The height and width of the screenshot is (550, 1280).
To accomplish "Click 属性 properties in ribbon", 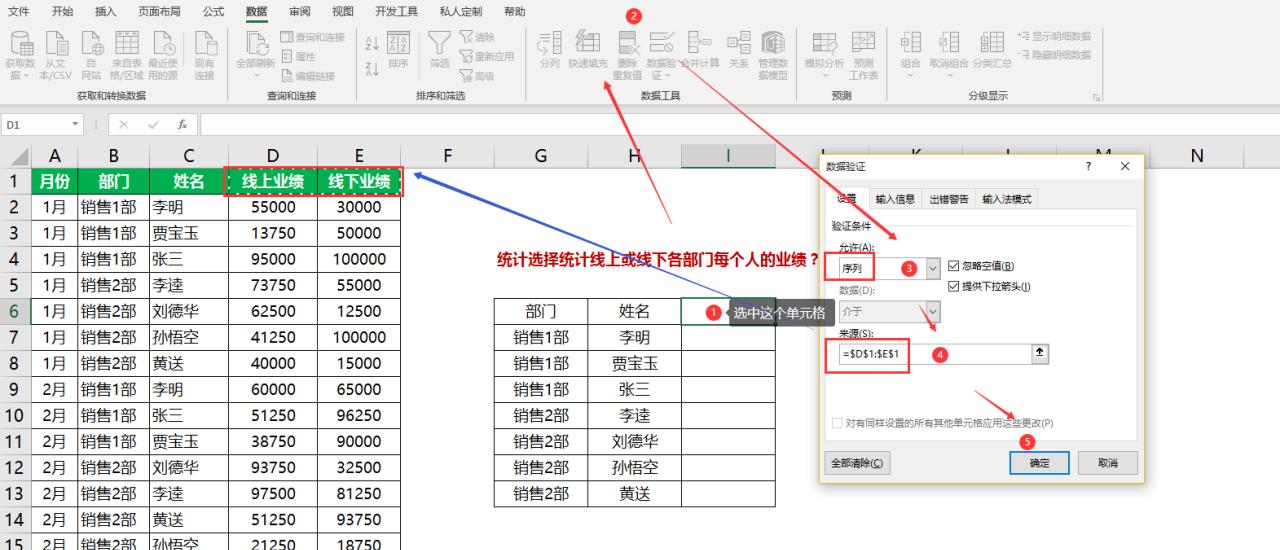I will (298, 56).
